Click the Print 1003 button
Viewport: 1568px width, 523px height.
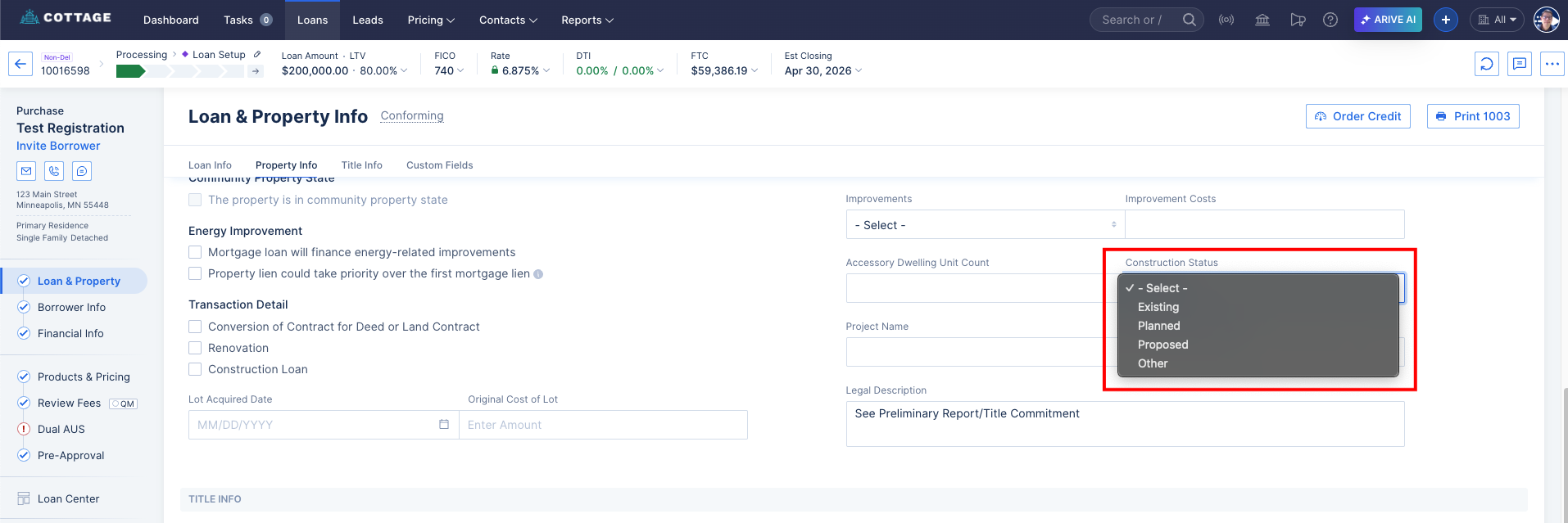tap(1473, 116)
